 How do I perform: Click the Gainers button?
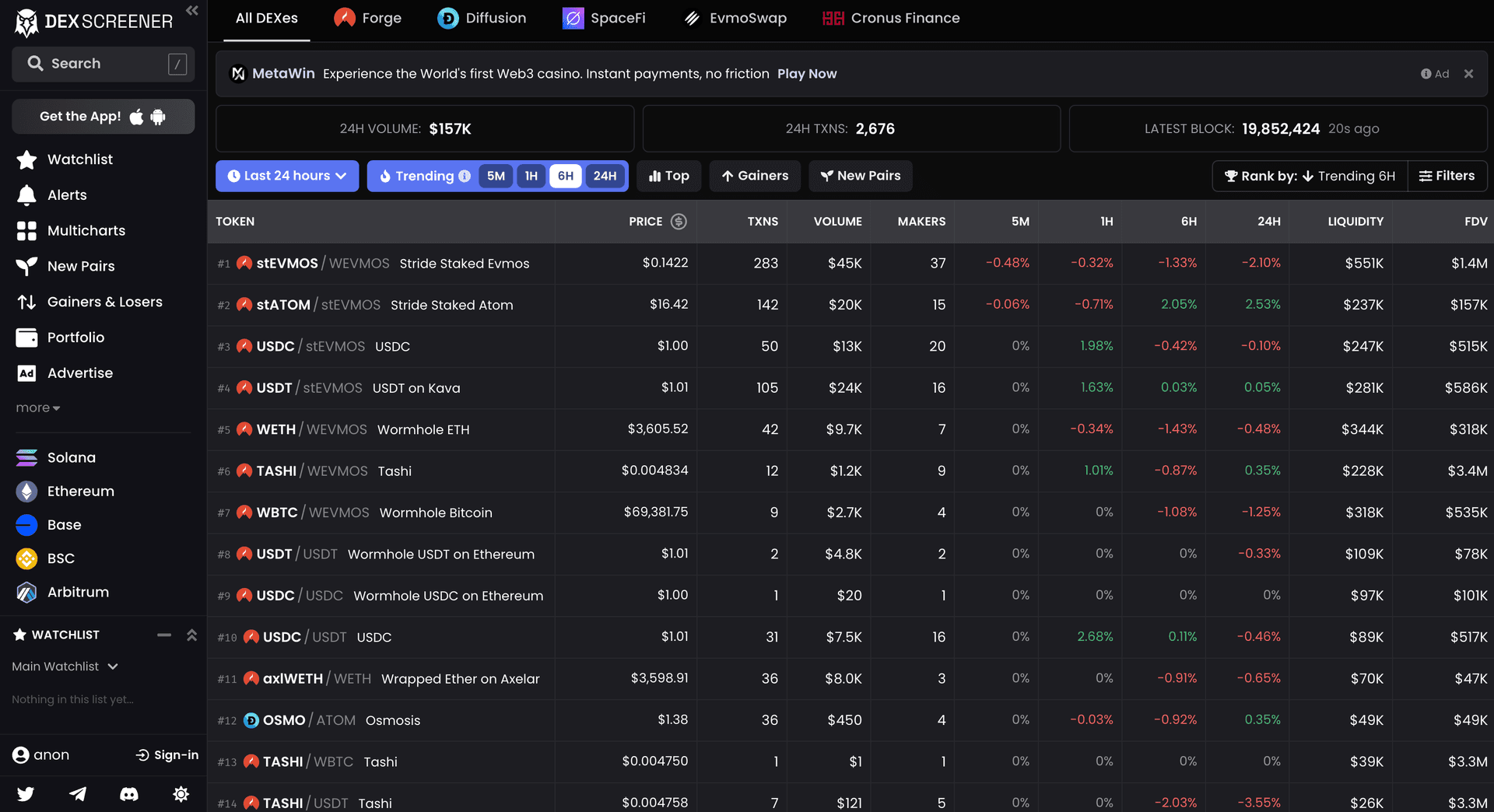tap(755, 176)
